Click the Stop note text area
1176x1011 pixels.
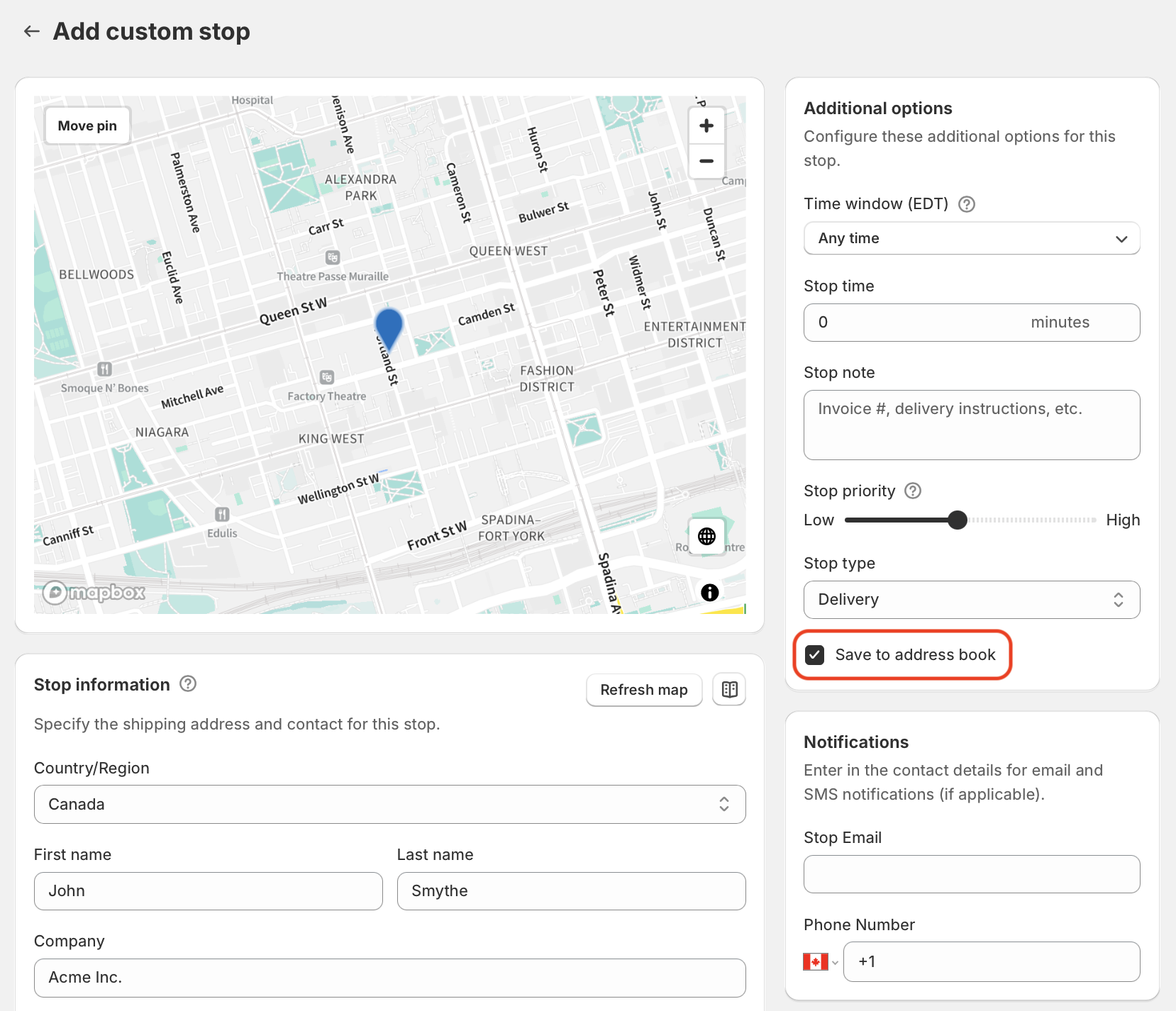click(972, 425)
